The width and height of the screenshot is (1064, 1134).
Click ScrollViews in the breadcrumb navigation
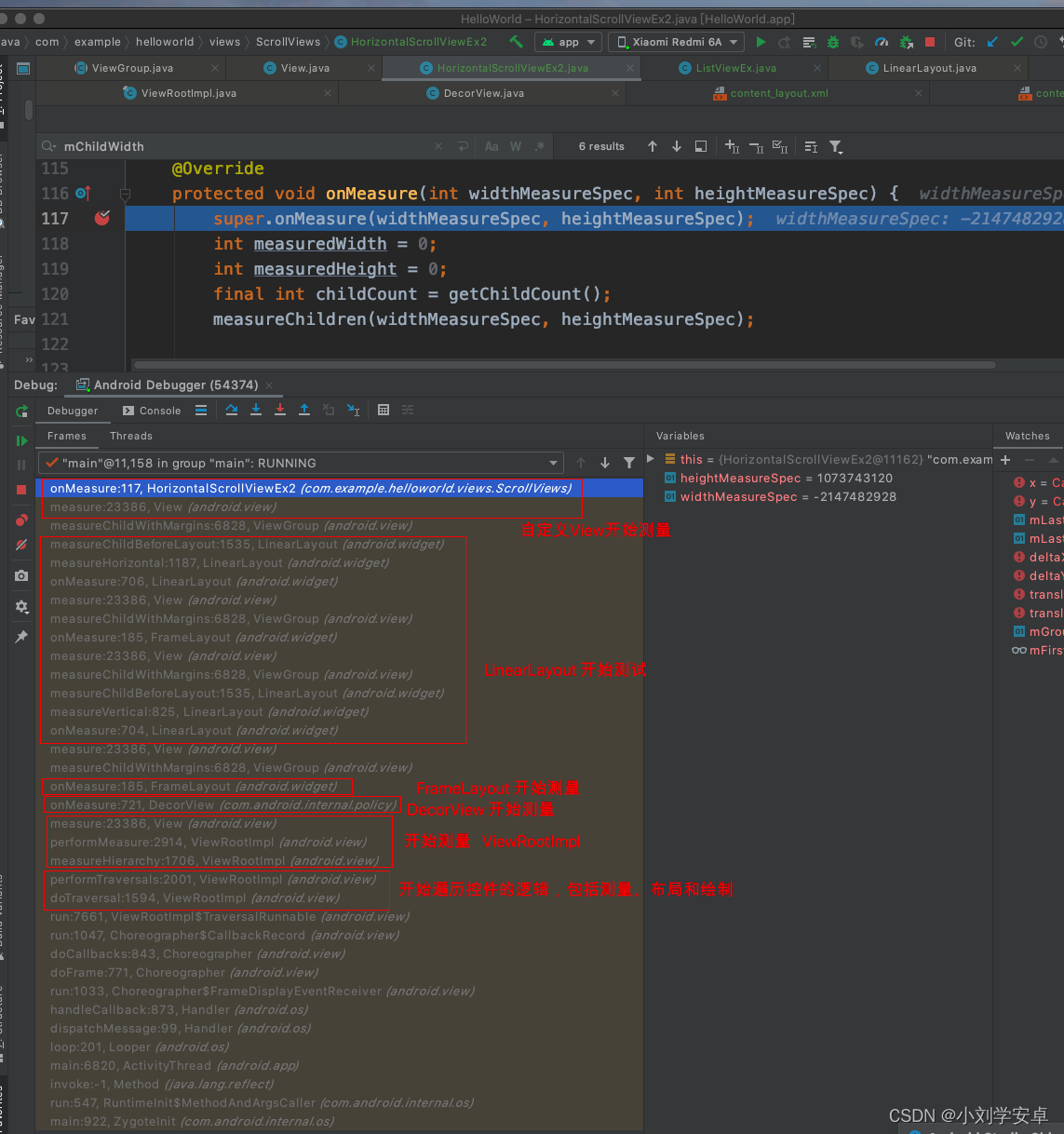pyautogui.click(x=289, y=41)
